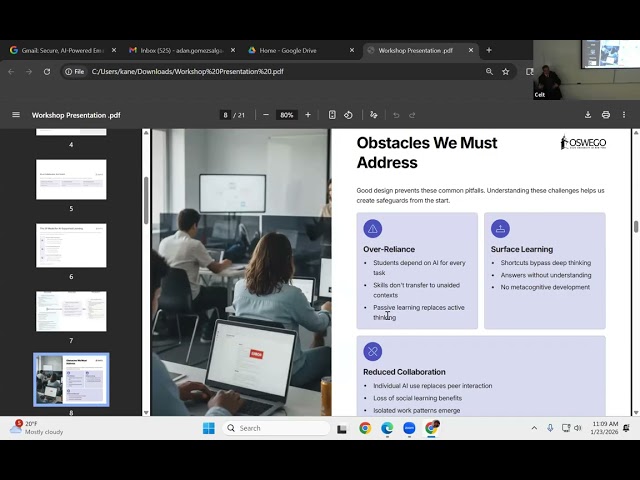Screen dimensions: 640x480
Task: Click the browser zoom magnifier icon
Action: tap(489, 71)
